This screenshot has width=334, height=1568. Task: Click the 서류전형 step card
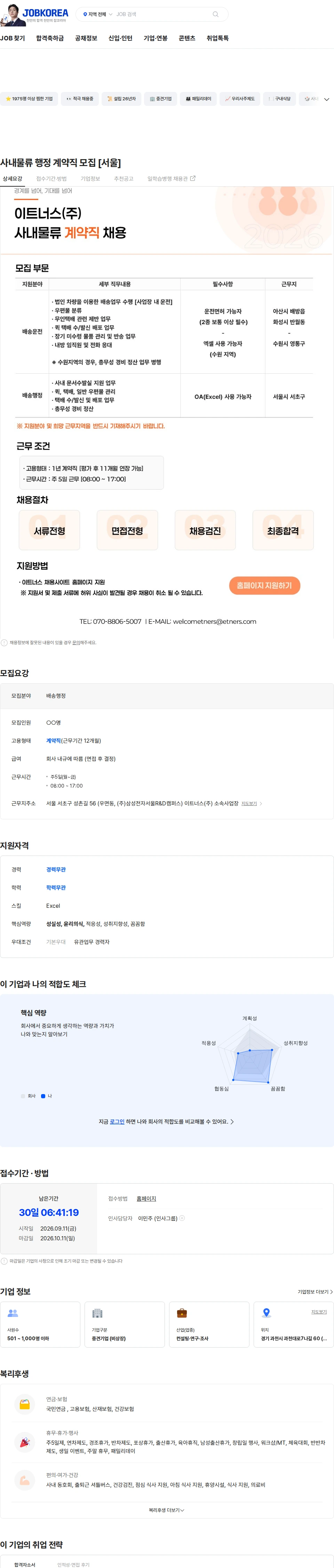click(x=49, y=530)
